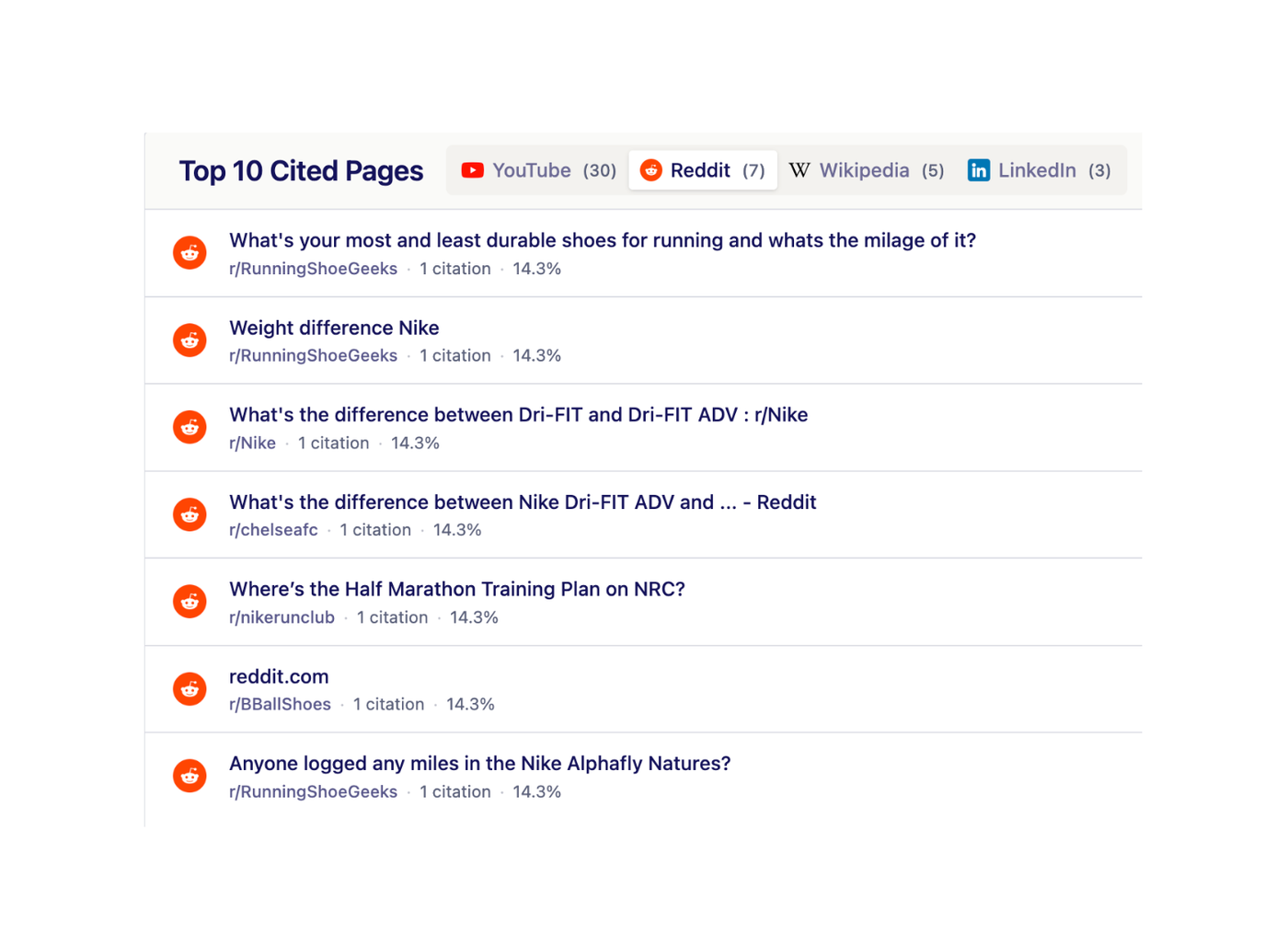Click Reddit icon beside durable shoes post
The height and width of the screenshot is (945, 1288).
(x=190, y=253)
